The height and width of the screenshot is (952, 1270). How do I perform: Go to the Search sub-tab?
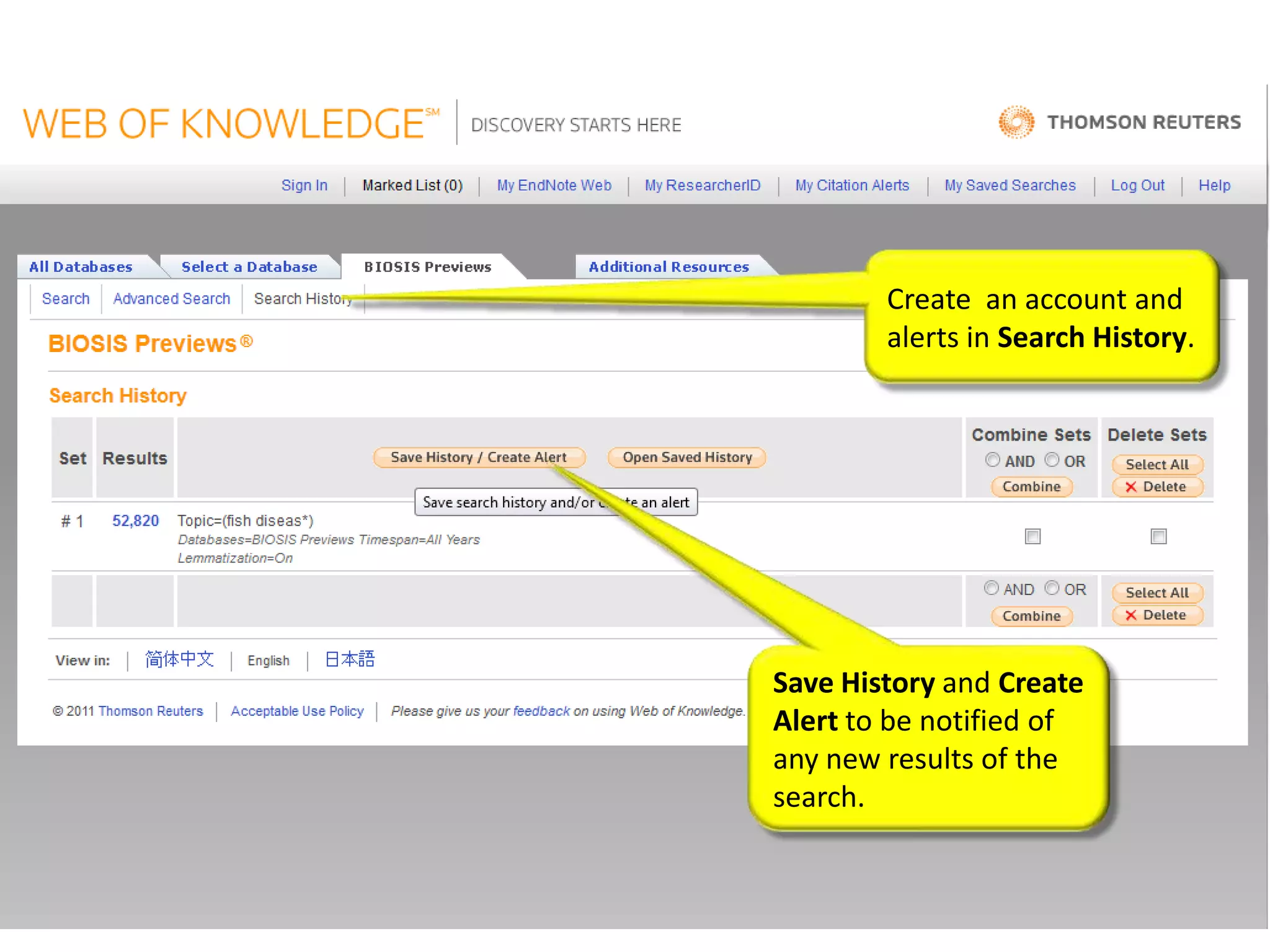(66, 299)
